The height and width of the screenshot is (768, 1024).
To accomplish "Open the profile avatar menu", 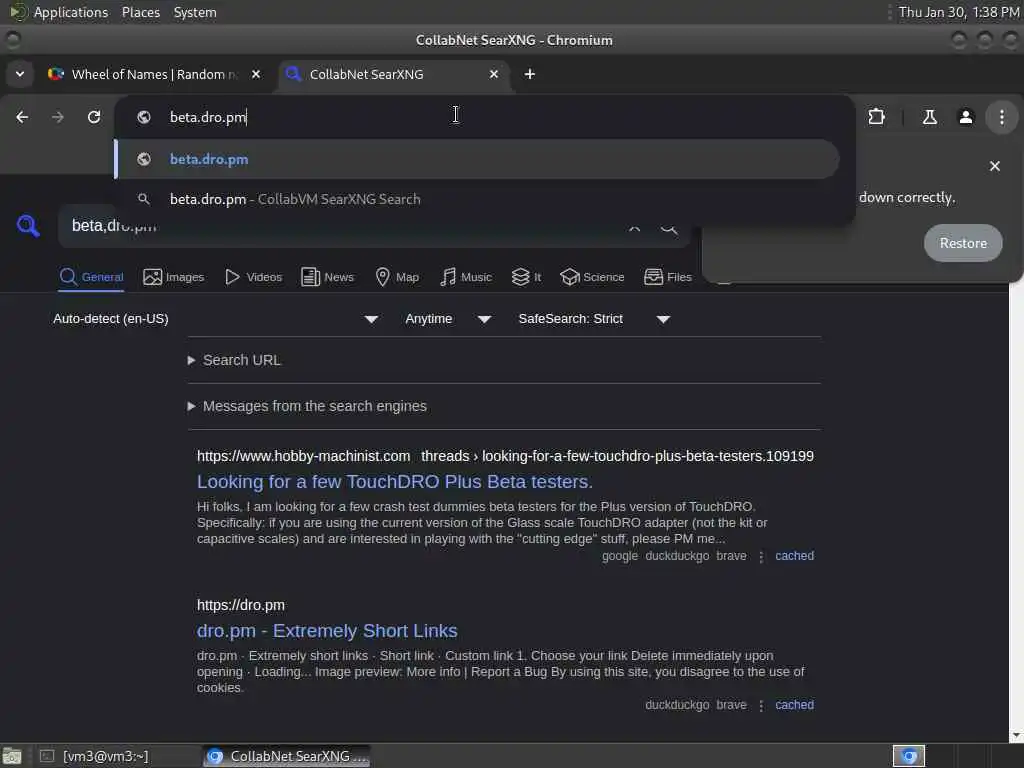I will point(965,117).
